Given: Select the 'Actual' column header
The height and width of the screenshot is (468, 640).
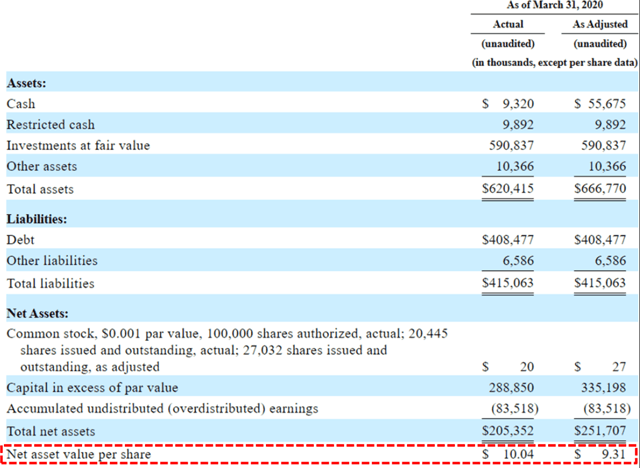Looking at the screenshot, I should (x=508, y=24).
